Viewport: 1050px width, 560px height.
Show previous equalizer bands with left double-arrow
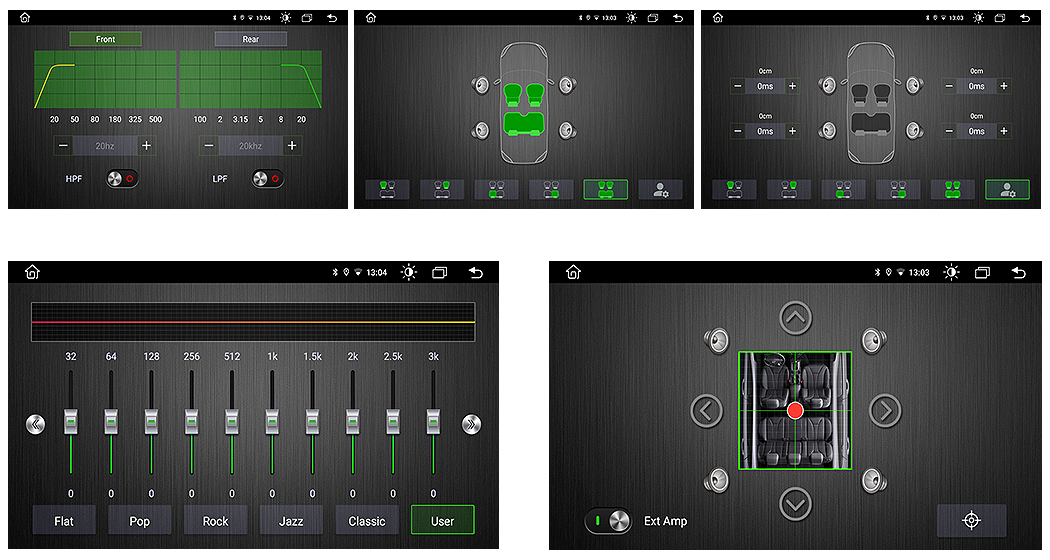[x=35, y=424]
